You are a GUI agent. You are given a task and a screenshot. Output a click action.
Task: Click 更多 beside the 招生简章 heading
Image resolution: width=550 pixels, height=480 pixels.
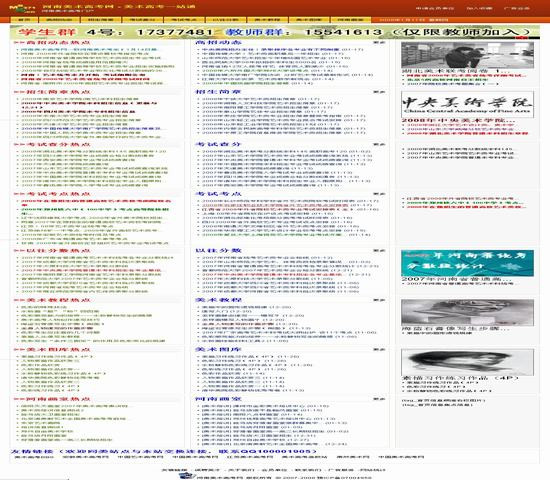379,92
